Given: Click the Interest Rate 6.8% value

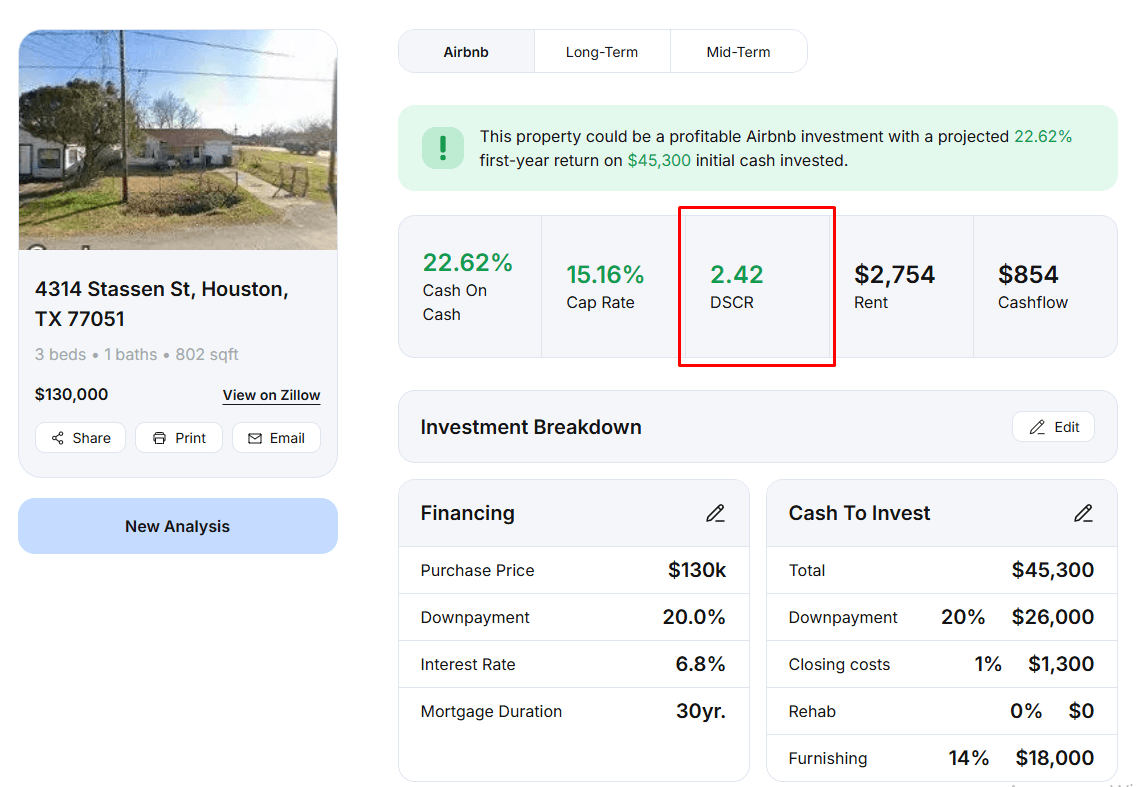Looking at the screenshot, I should pyautogui.click(x=700, y=664).
